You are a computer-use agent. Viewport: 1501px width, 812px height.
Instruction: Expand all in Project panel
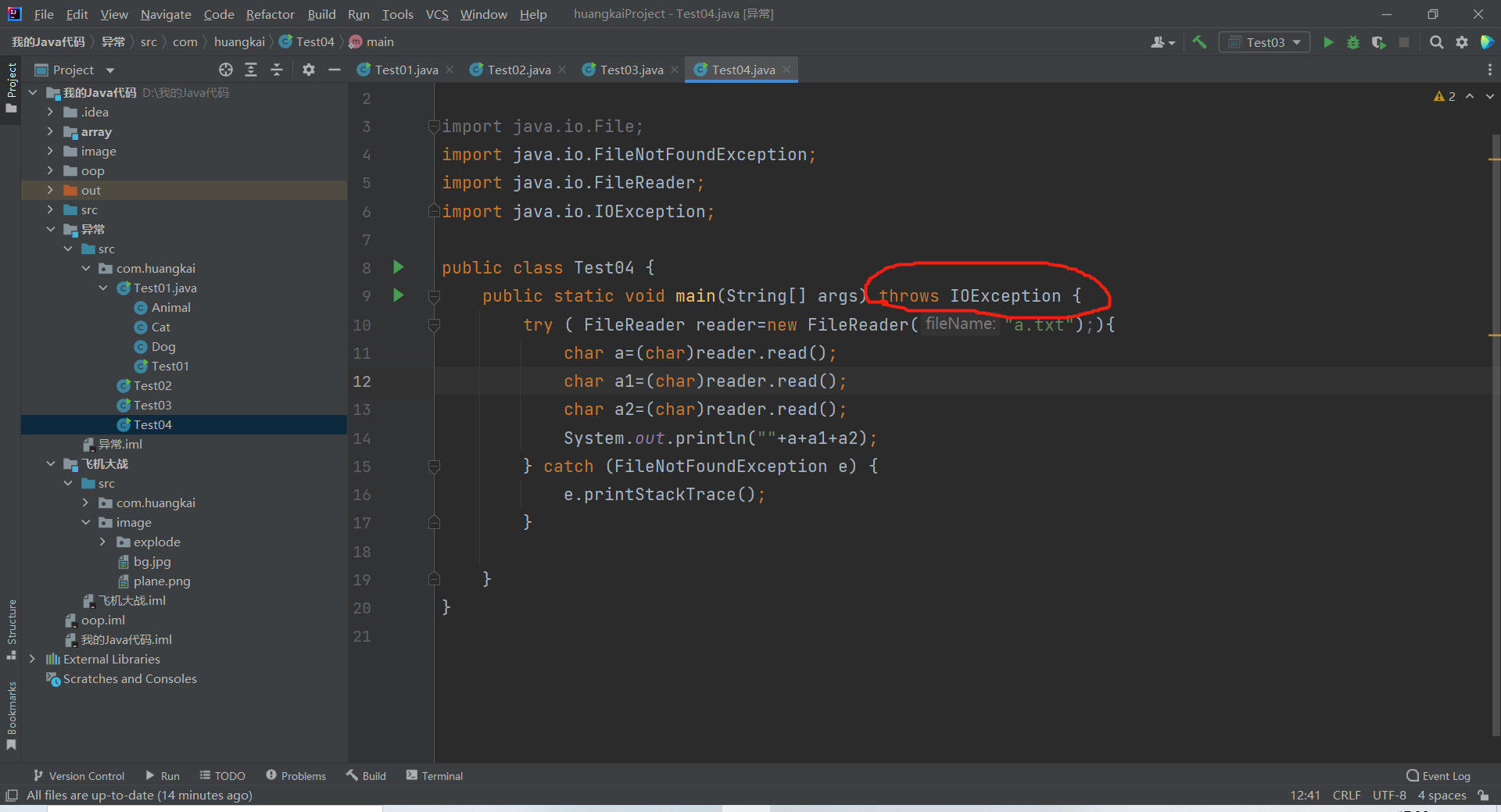point(251,70)
